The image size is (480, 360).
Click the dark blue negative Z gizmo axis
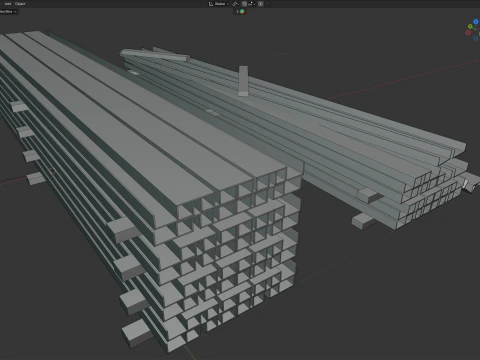click(x=476, y=38)
